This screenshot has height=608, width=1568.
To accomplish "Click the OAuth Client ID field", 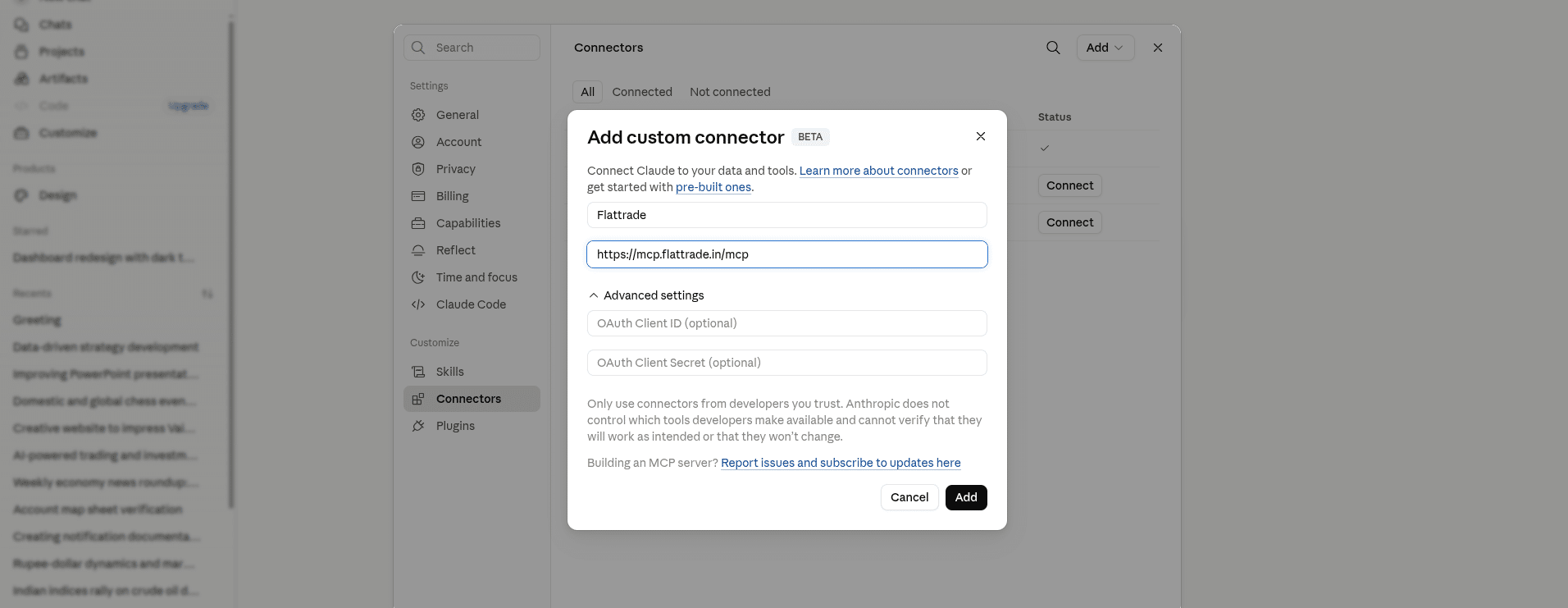I will 787,323.
